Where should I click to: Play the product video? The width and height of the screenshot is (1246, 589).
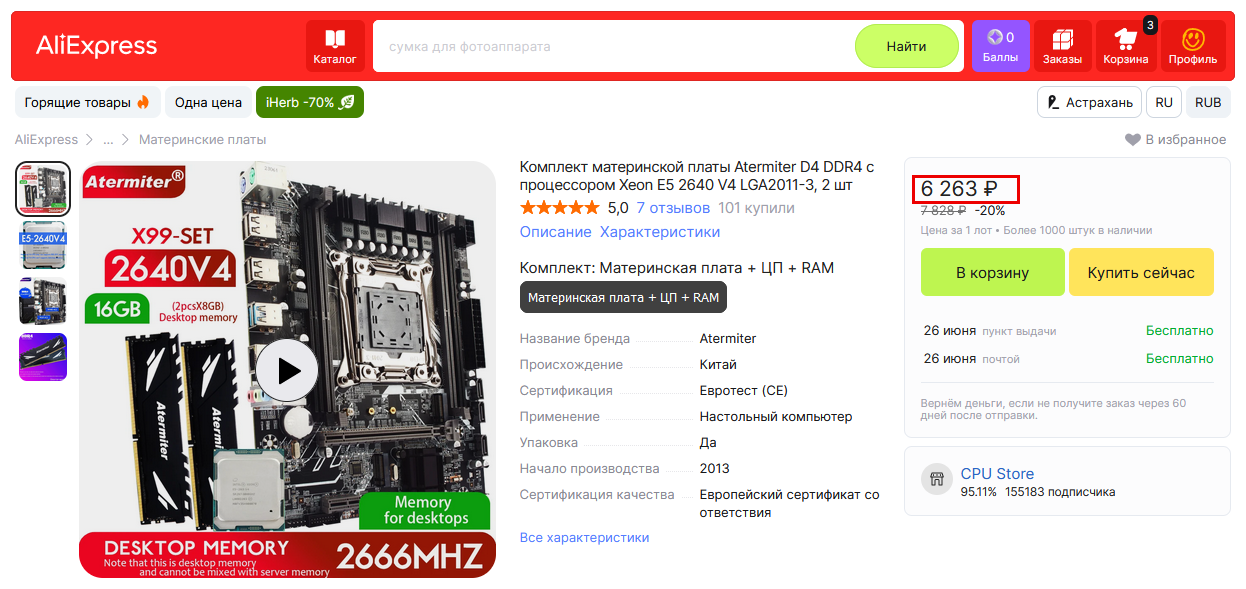[287, 371]
